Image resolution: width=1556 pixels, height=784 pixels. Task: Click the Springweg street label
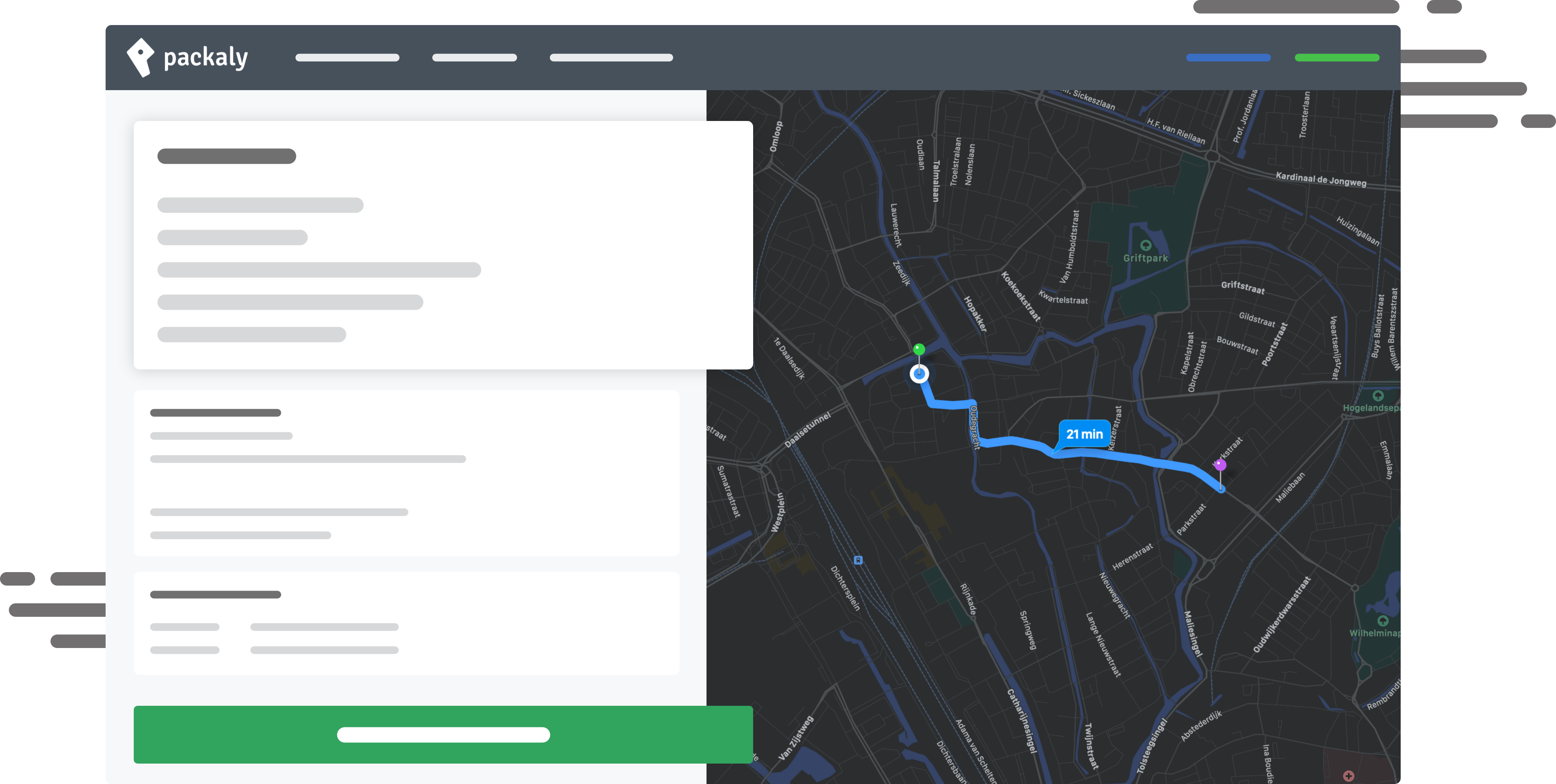point(1028,630)
